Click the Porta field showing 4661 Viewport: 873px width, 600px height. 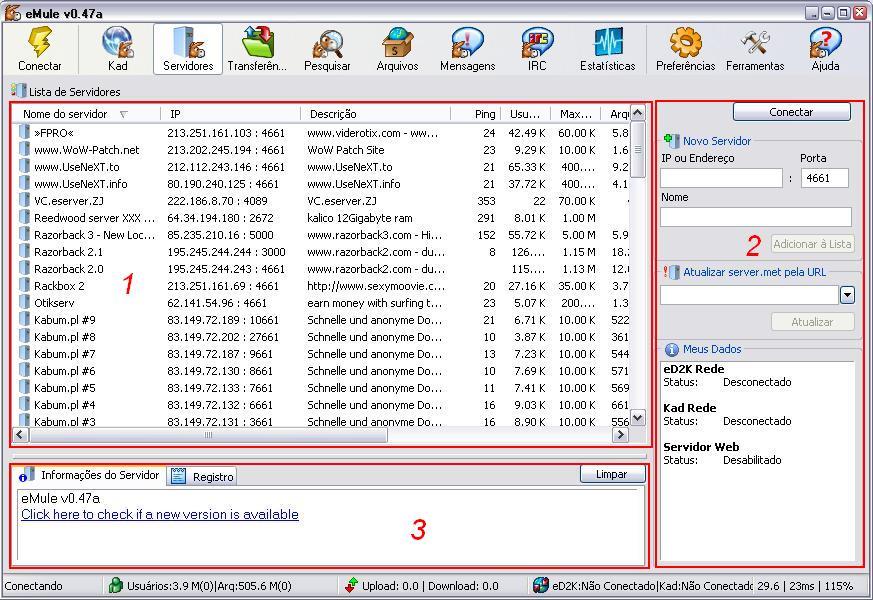[x=825, y=178]
